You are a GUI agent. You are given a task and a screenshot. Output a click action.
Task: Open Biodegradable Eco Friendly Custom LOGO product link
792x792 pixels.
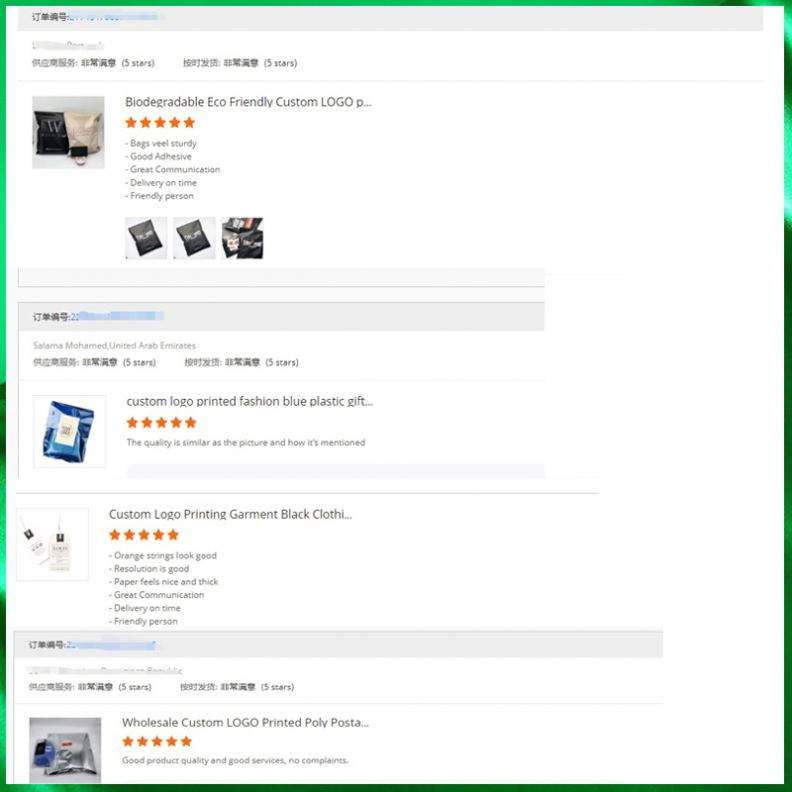(x=248, y=102)
